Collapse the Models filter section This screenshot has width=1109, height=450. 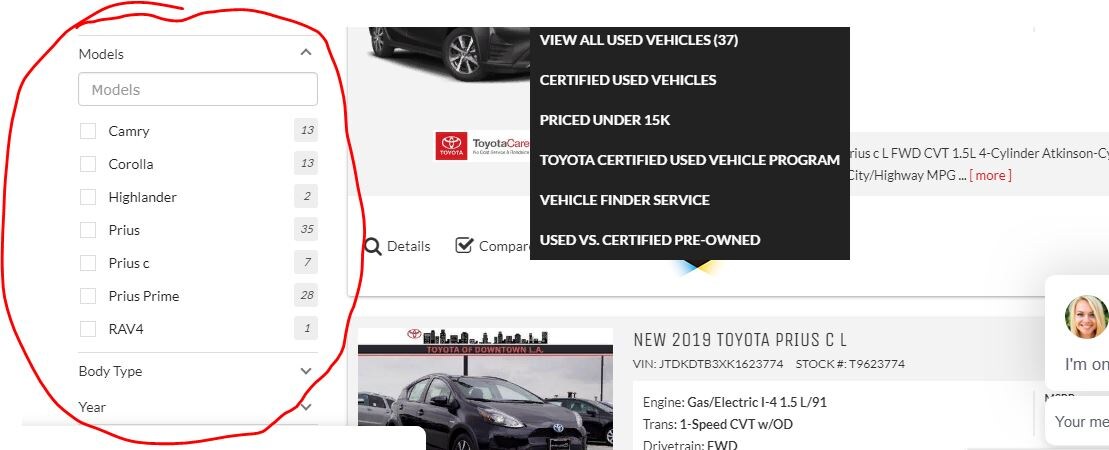point(306,52)
